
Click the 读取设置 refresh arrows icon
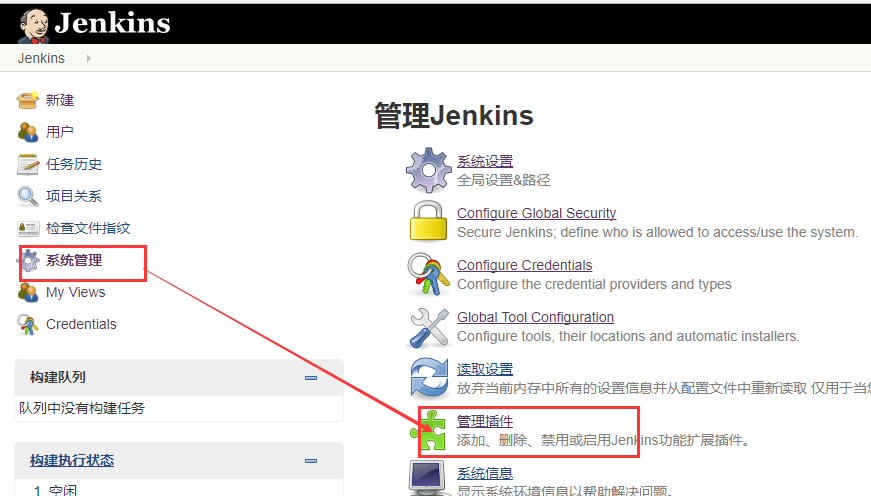428,378
